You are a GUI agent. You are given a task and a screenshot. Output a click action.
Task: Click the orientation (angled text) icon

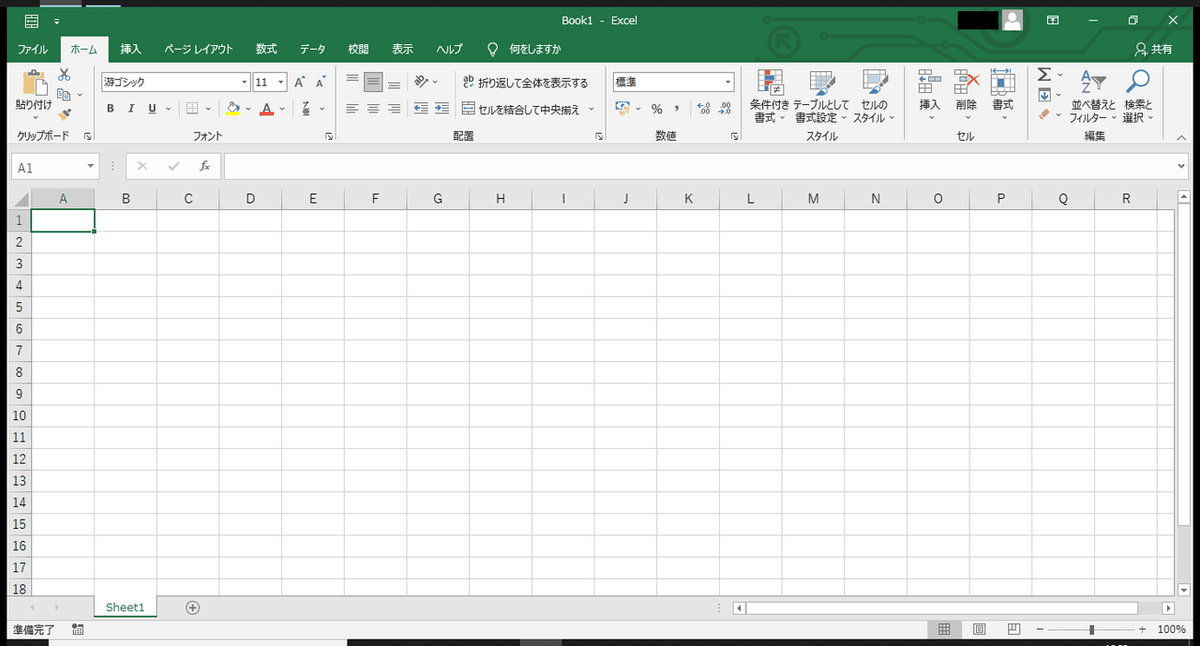click(x=421, y=82)
